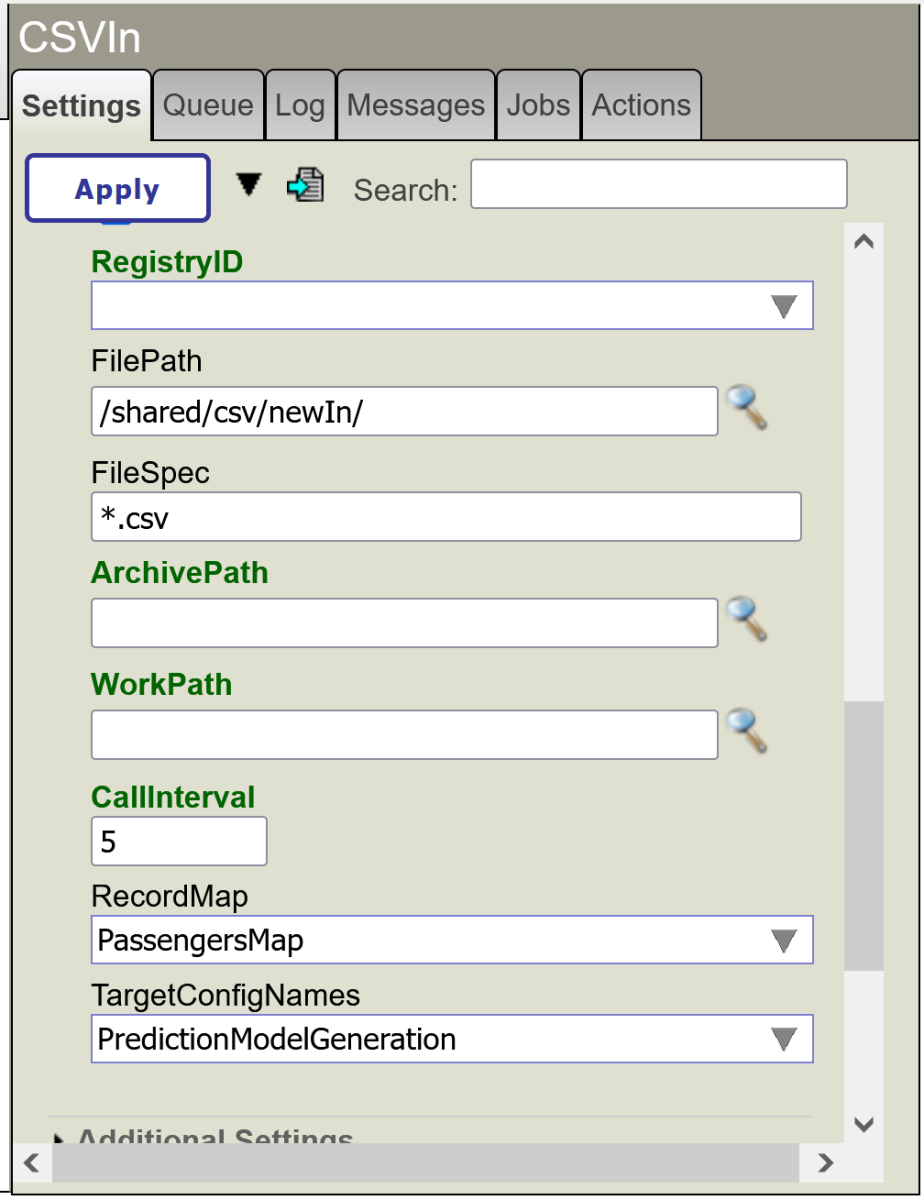
Task: Click the document icon beside Search
Action: pos(305,186)
